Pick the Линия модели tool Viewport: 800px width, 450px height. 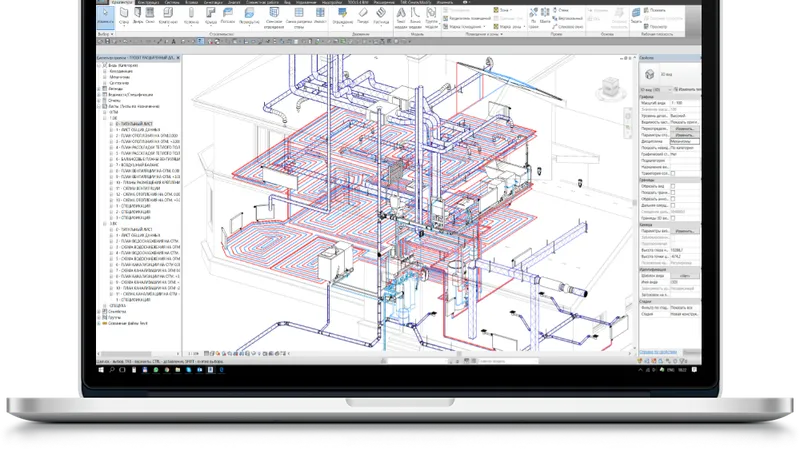click(x=415, y=17)
